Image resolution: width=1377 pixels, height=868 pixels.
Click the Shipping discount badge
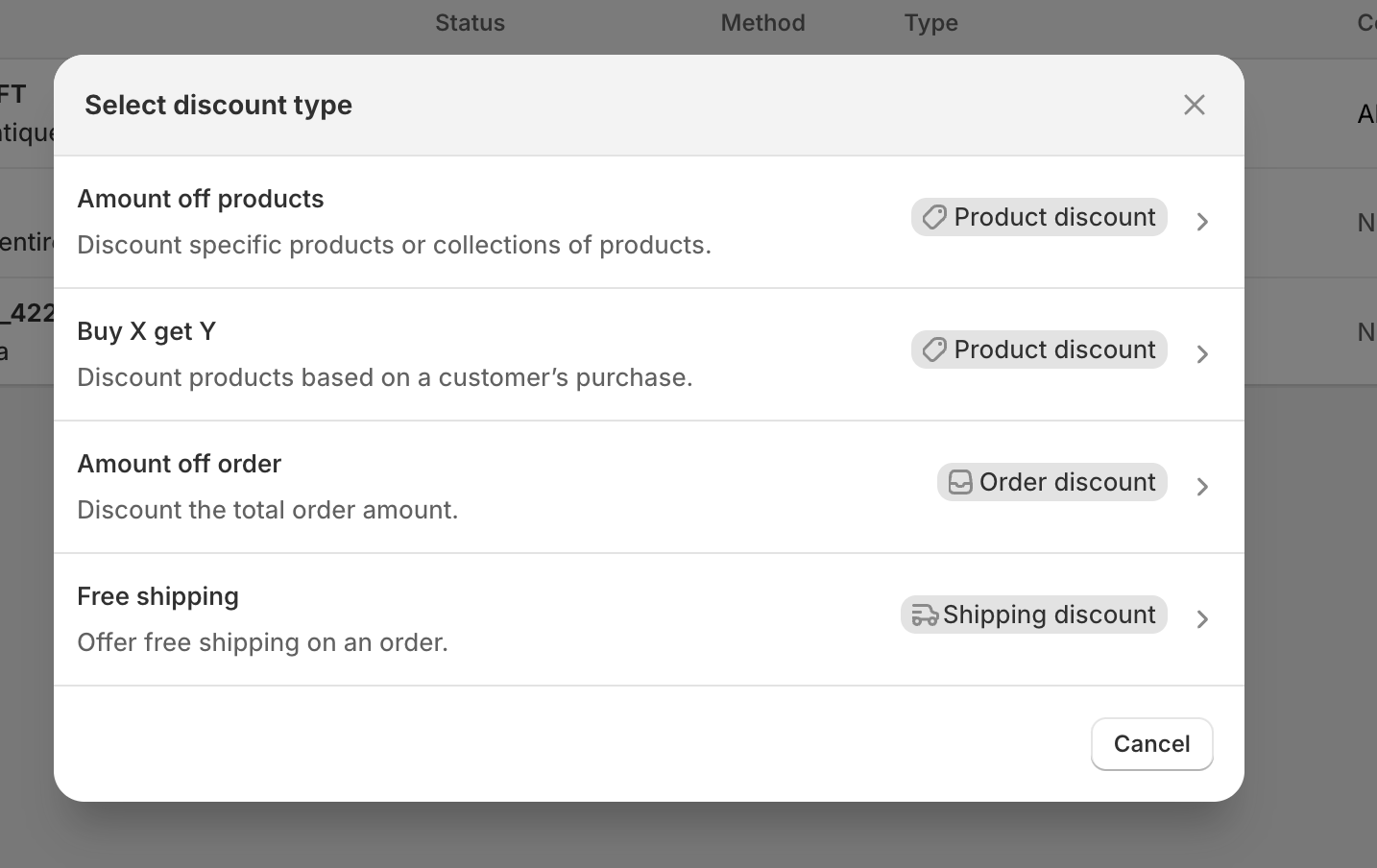coord(1049,615)
